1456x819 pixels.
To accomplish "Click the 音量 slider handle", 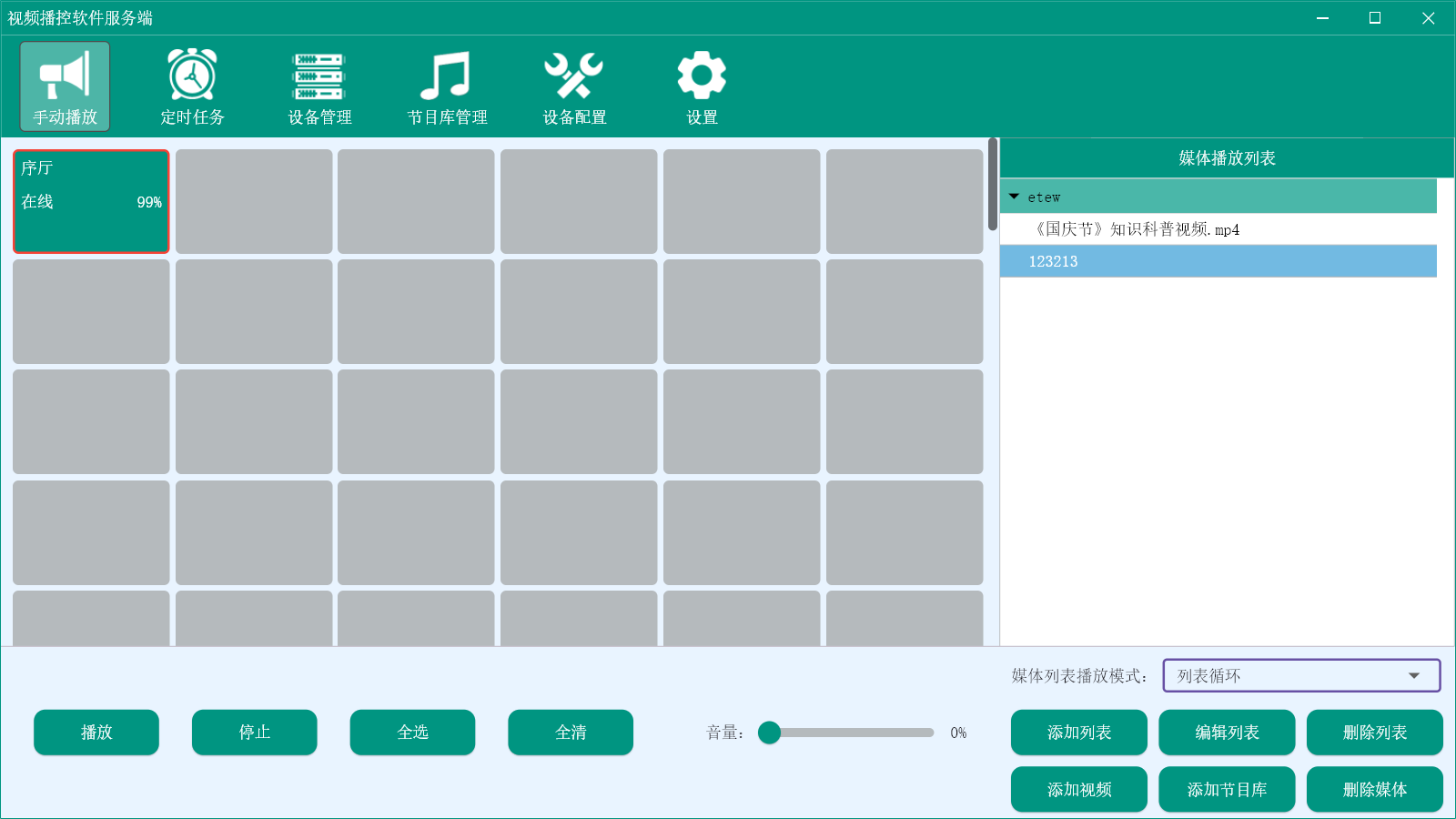I will coord(769,733).
